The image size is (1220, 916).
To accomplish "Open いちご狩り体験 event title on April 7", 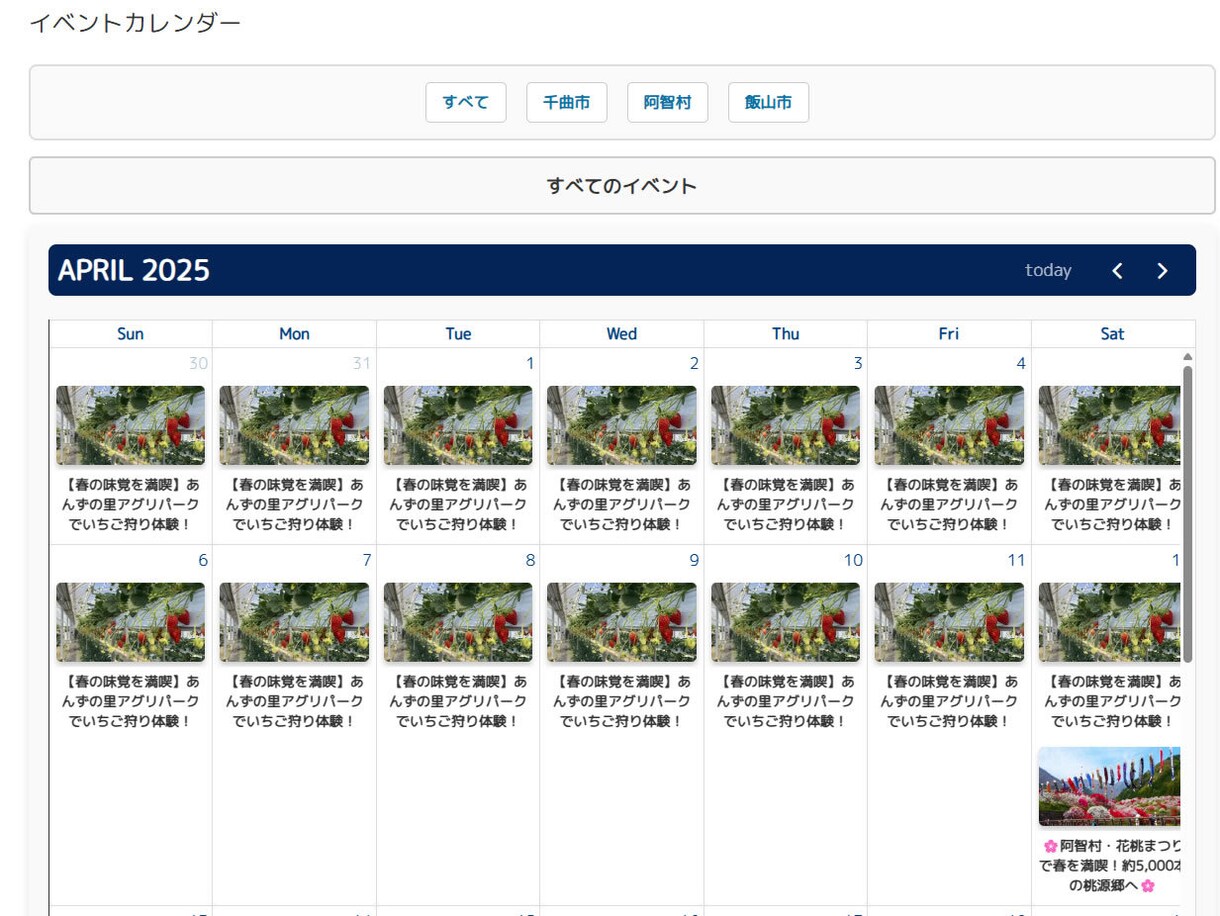I will [294, 701].
